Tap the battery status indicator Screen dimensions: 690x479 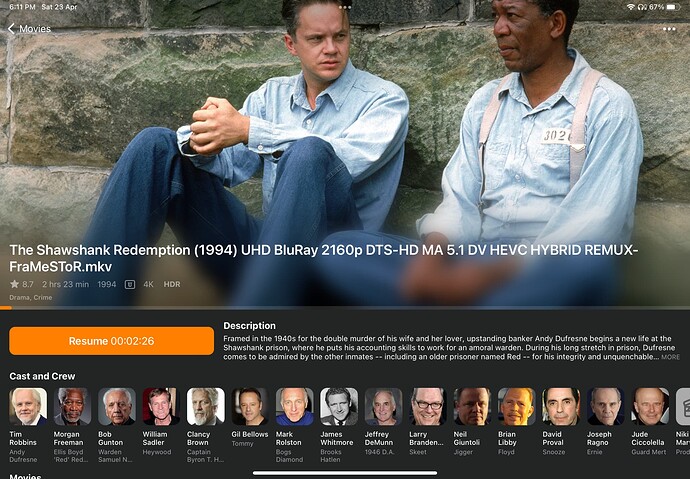tap(674, 7)
